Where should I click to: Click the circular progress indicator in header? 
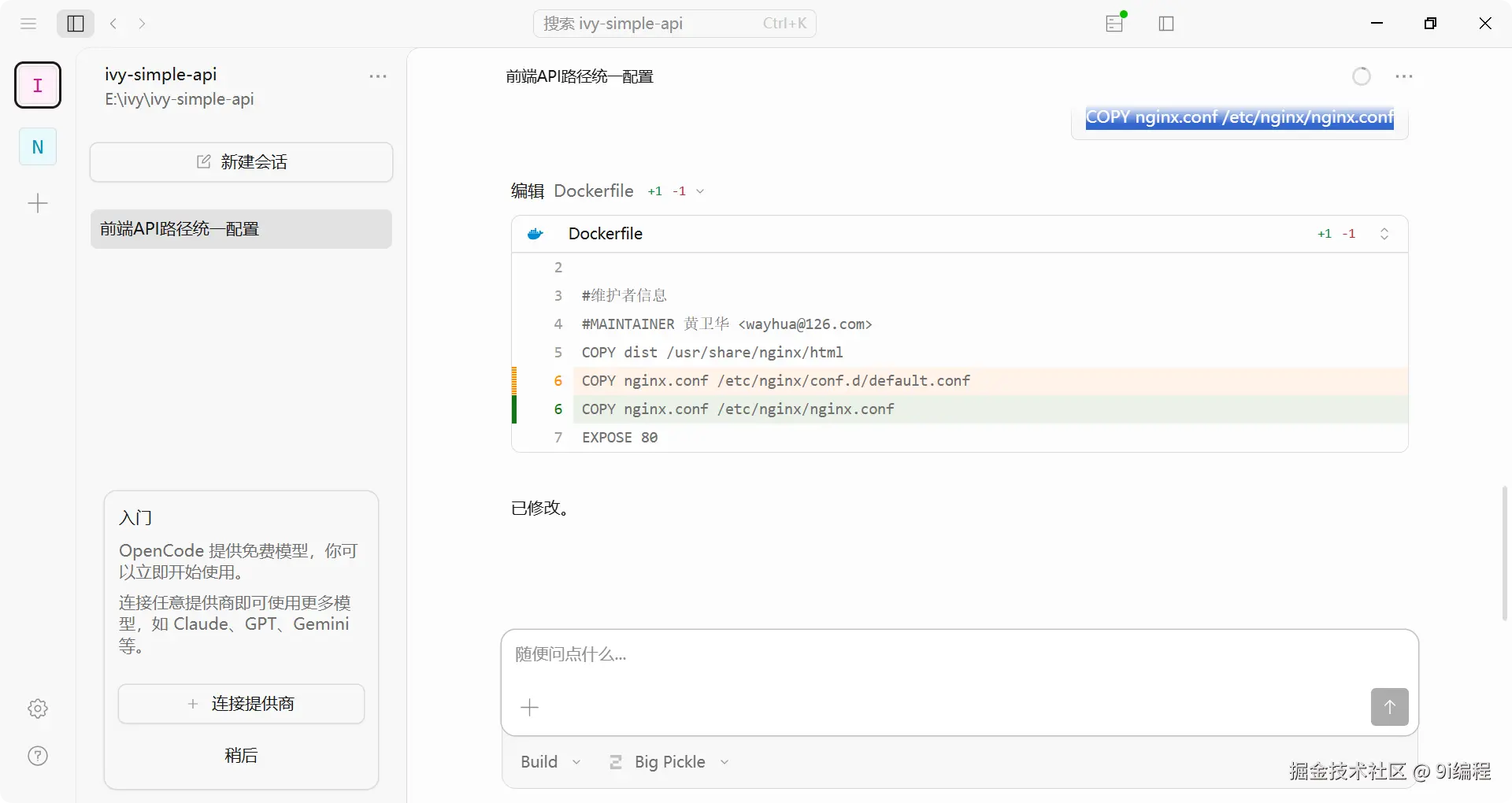pyautogui.click(x=1362, y=76)
